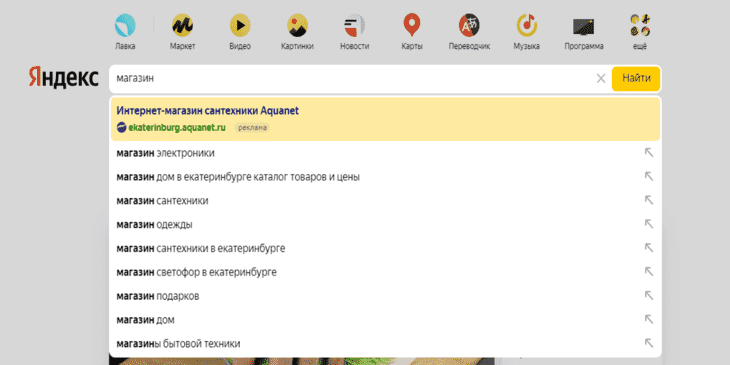
Task: Open the Новости service icon
Action: pyautogui.click(x=355, y=25)
